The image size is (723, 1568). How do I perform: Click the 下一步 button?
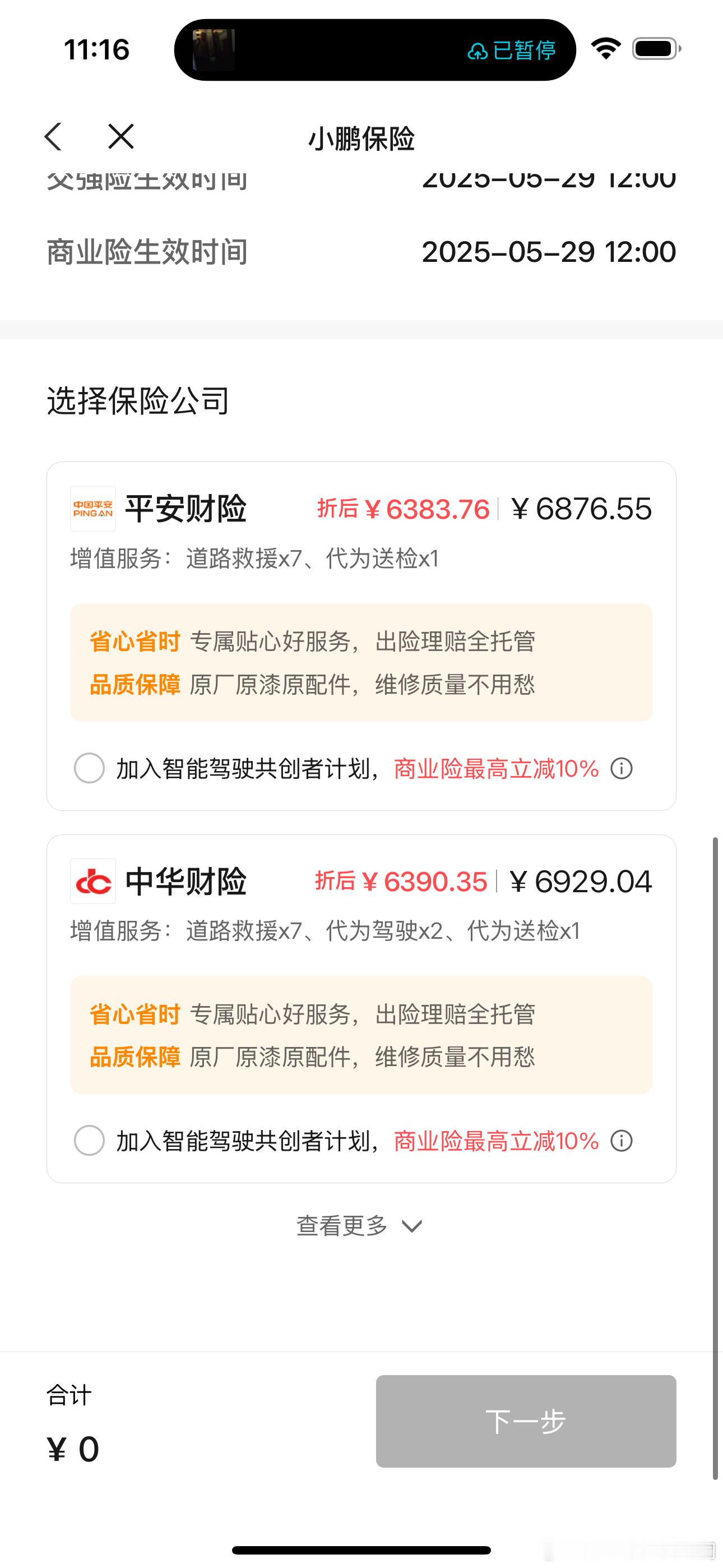coord(526,1421)
